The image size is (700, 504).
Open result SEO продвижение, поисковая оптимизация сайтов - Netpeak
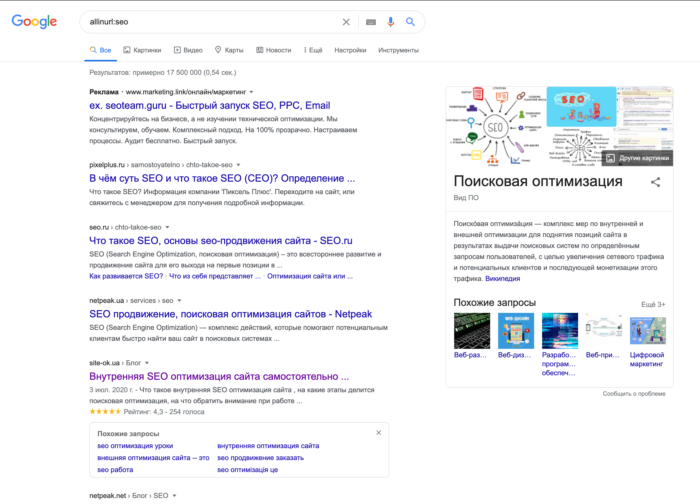pyautogui.click(x=230, y=314)
